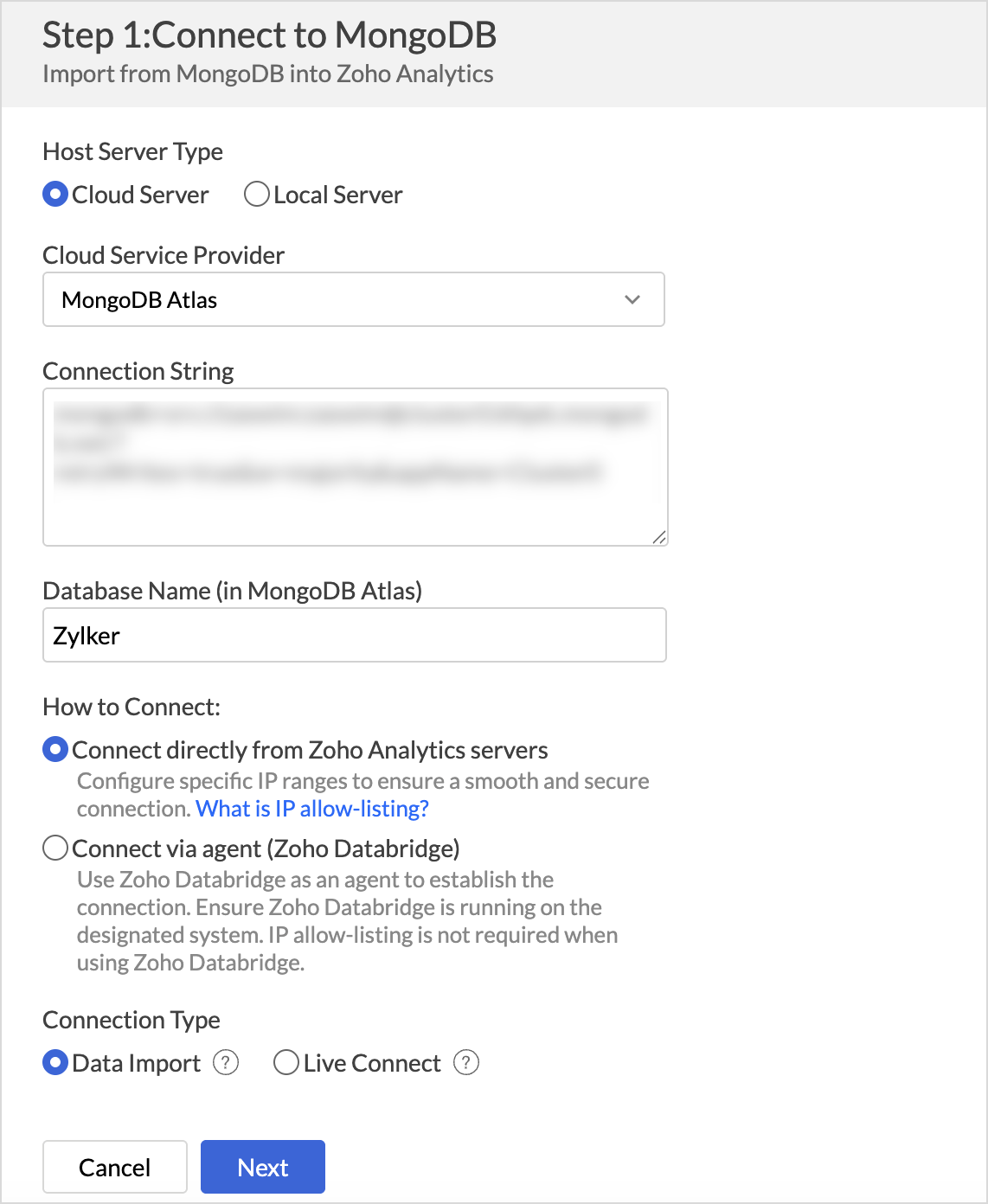
Task: Click the resize grip on Connection String box
Action: [658, 537]
